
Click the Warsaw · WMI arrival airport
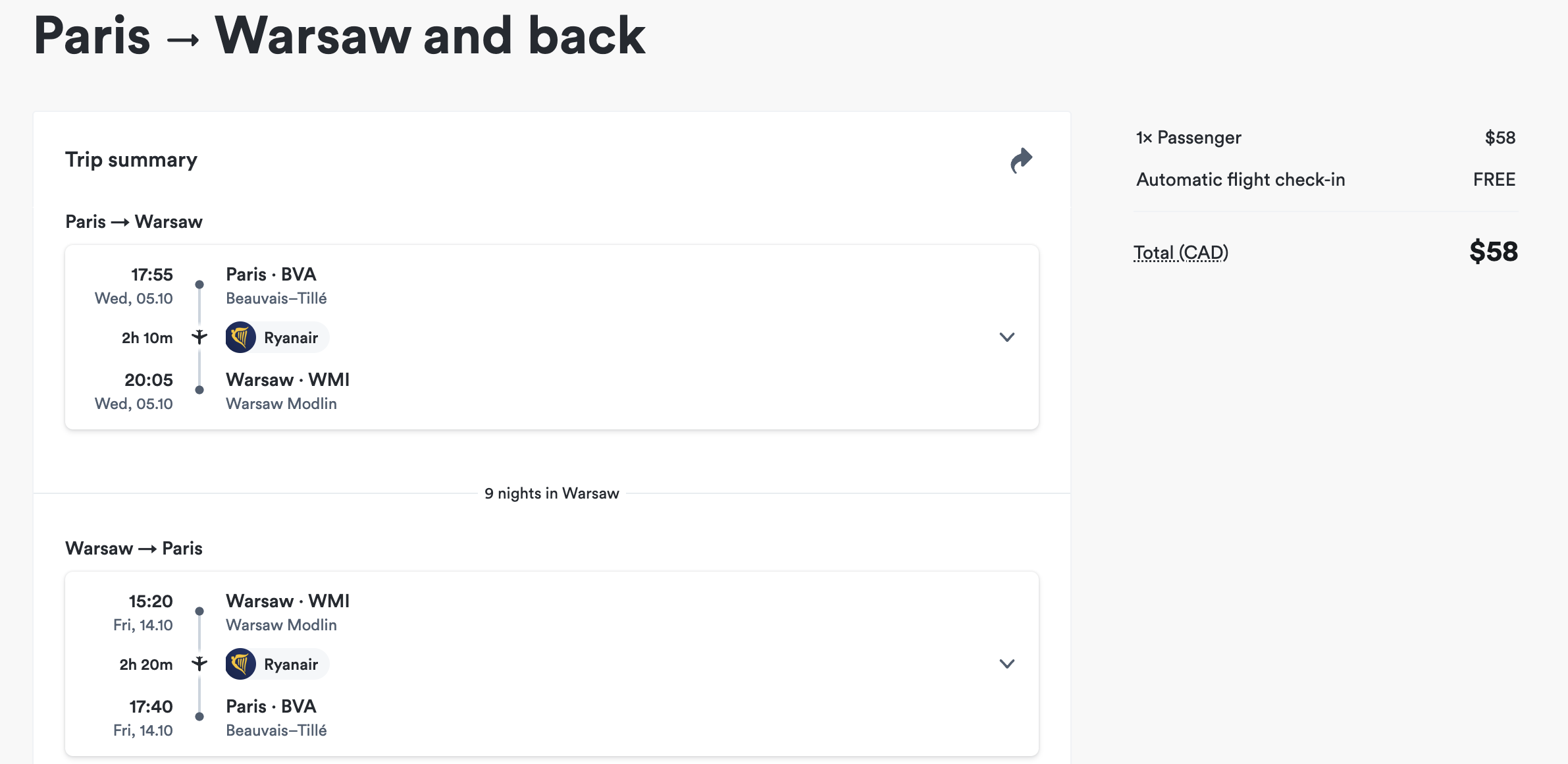coord(288,379)
